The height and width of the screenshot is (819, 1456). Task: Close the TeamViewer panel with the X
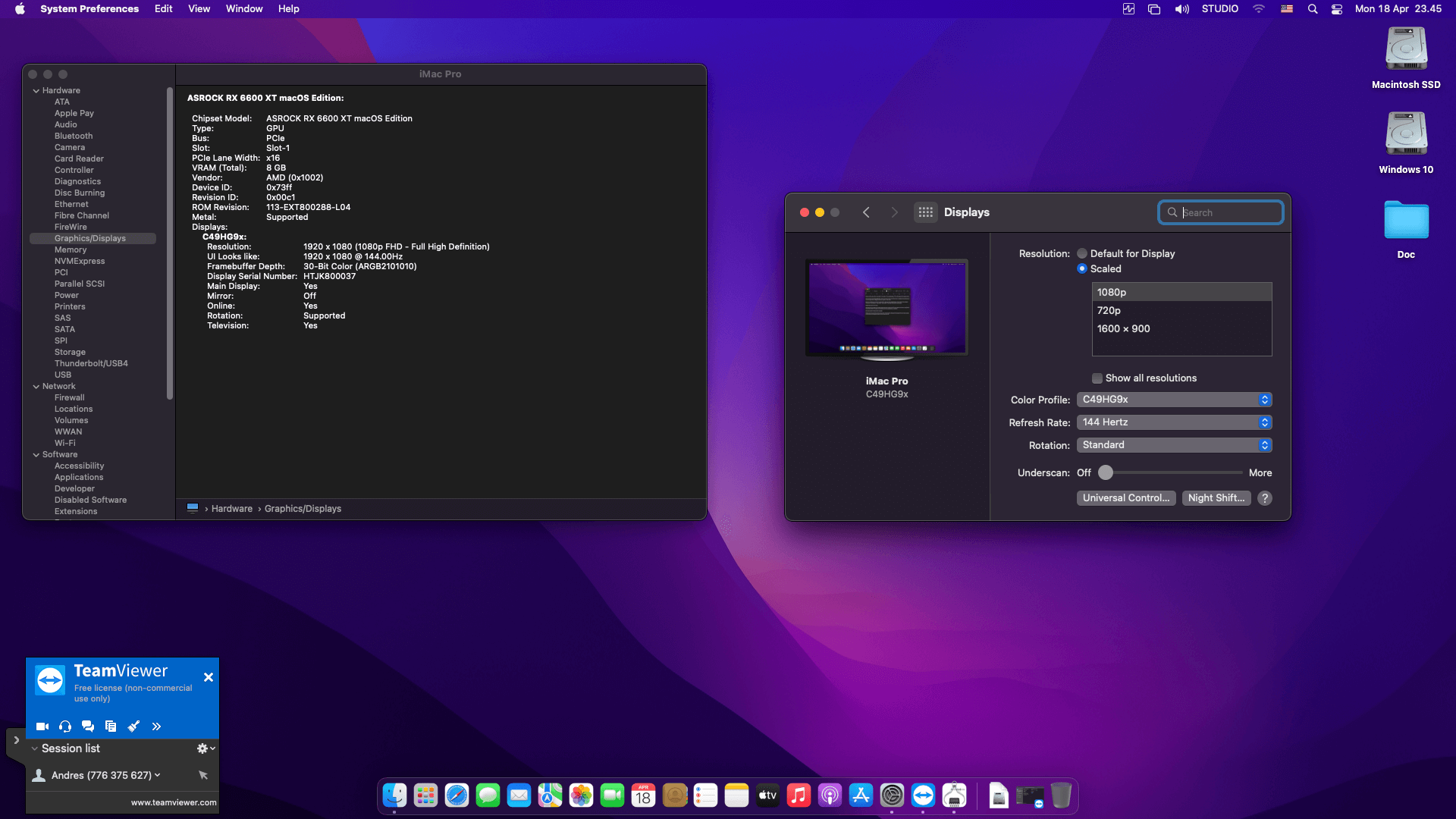pos(209,677)
